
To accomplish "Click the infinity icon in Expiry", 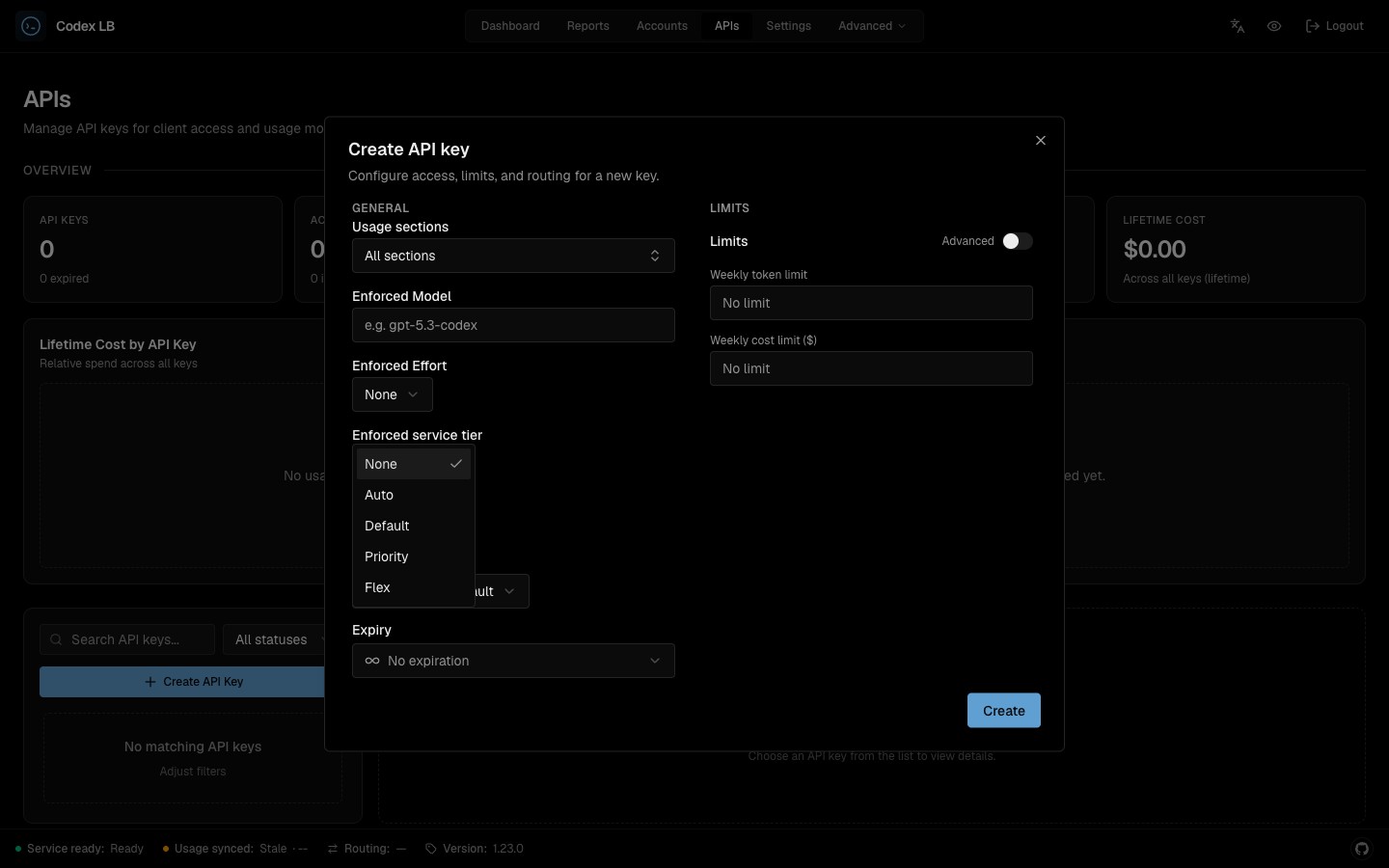I will pos(372,661).
